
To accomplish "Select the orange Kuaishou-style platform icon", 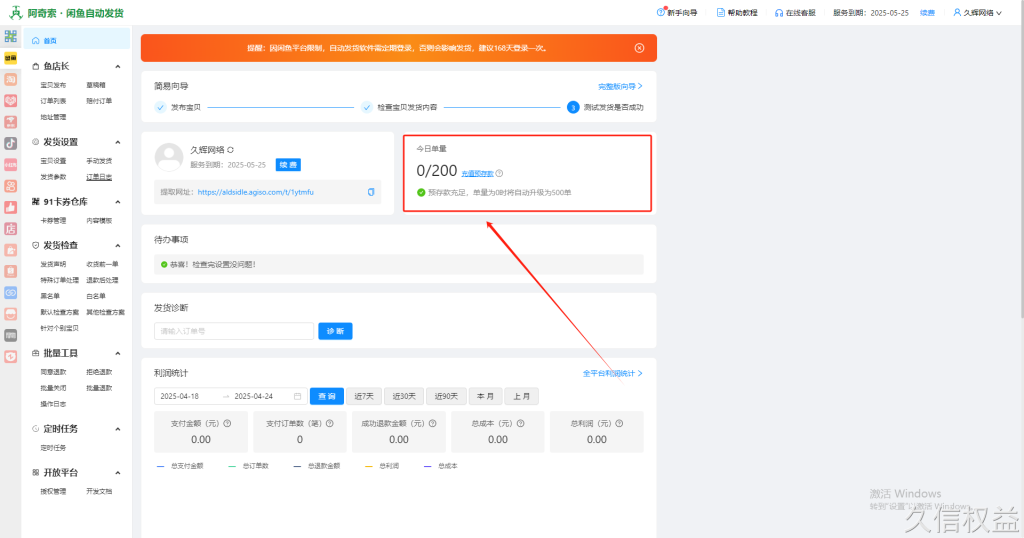I will (x=10, y=186).
